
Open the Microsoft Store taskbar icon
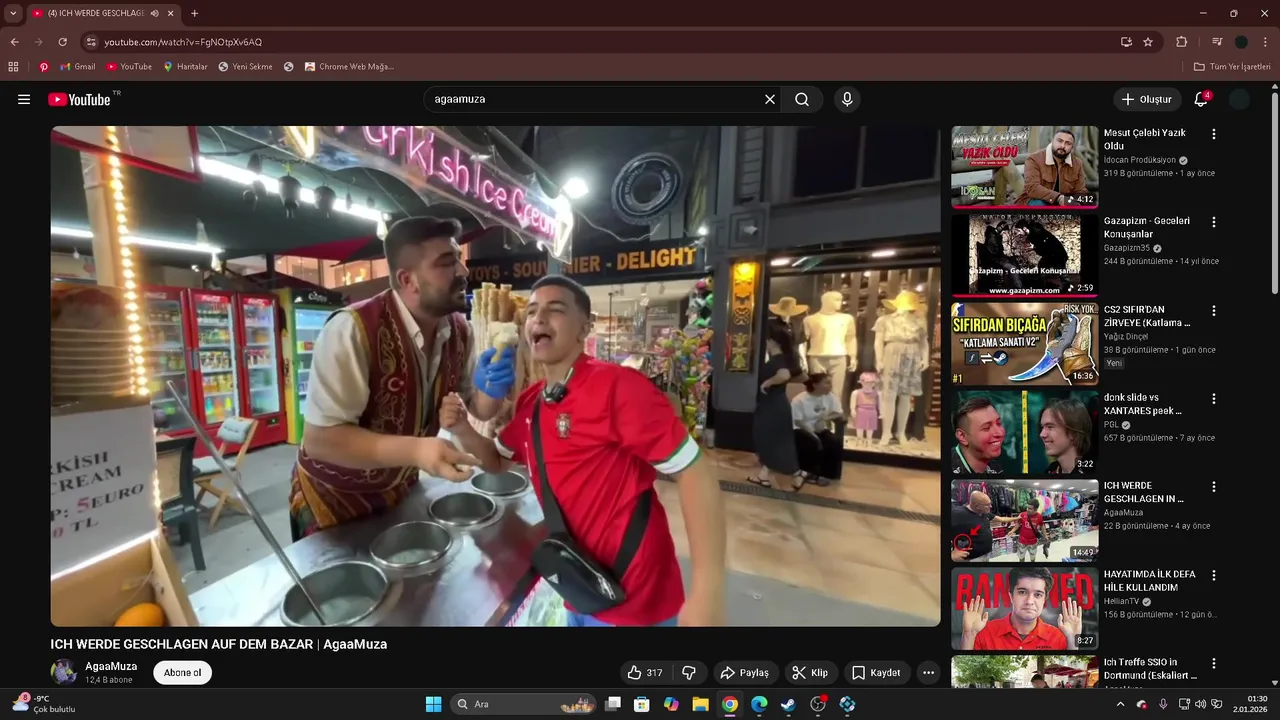(642, 704)
